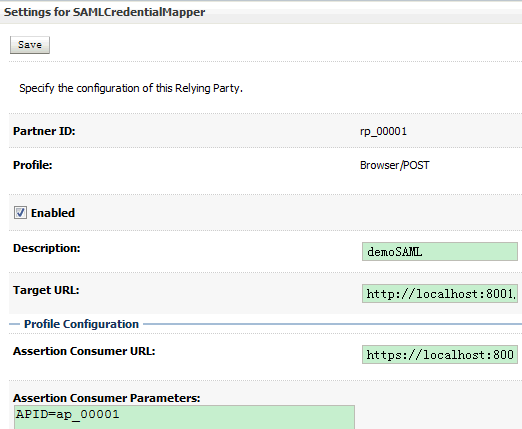Focus the Target URL input field
This screenshot has width=522, height=429.
[440, 294]
